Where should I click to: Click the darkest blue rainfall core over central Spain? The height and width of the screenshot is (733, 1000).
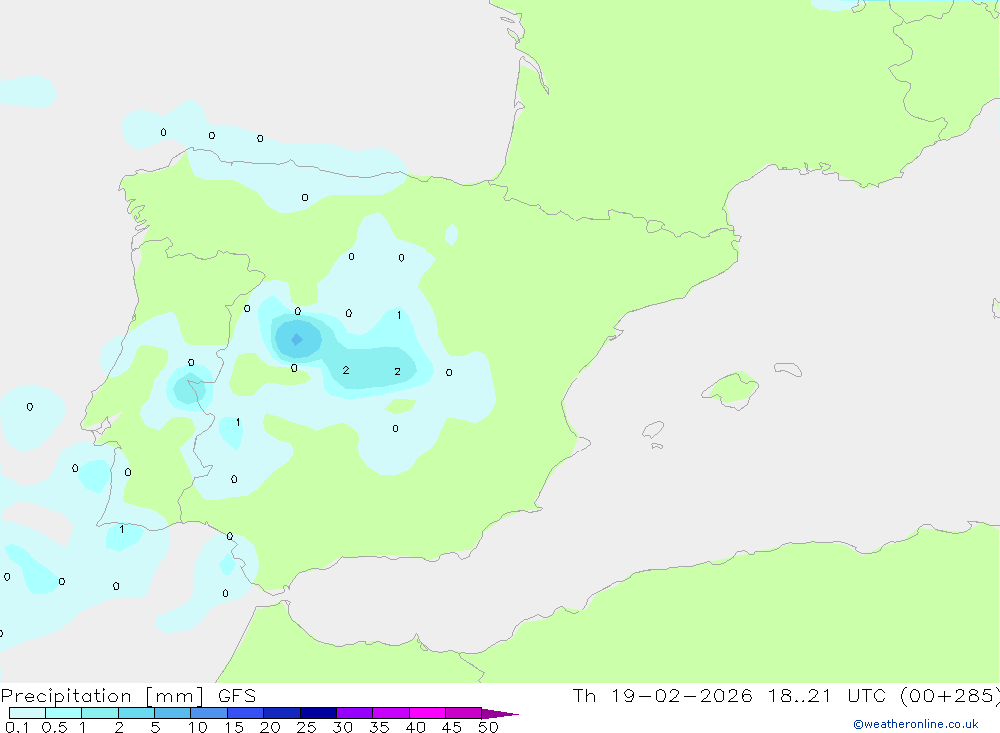(296, 339)
